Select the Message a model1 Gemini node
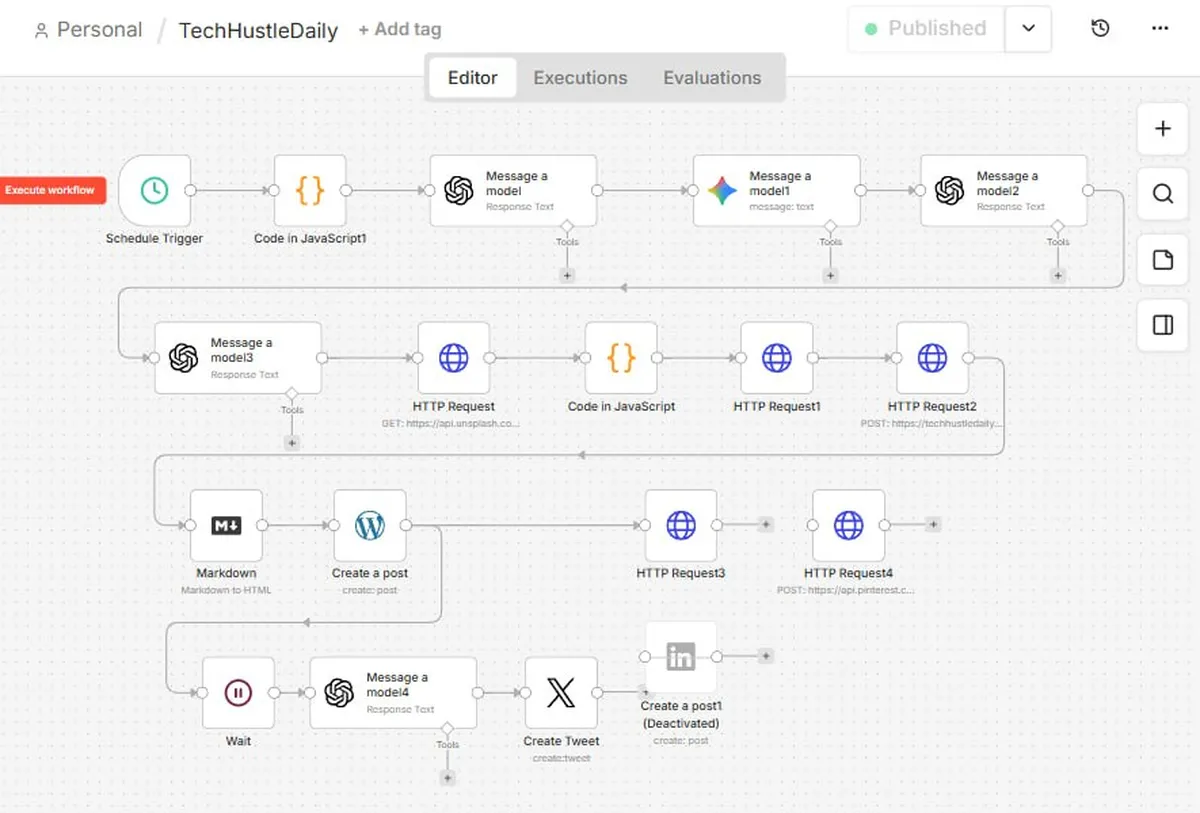This screenshot has height=813, width=1200. [x=777, y=190]
